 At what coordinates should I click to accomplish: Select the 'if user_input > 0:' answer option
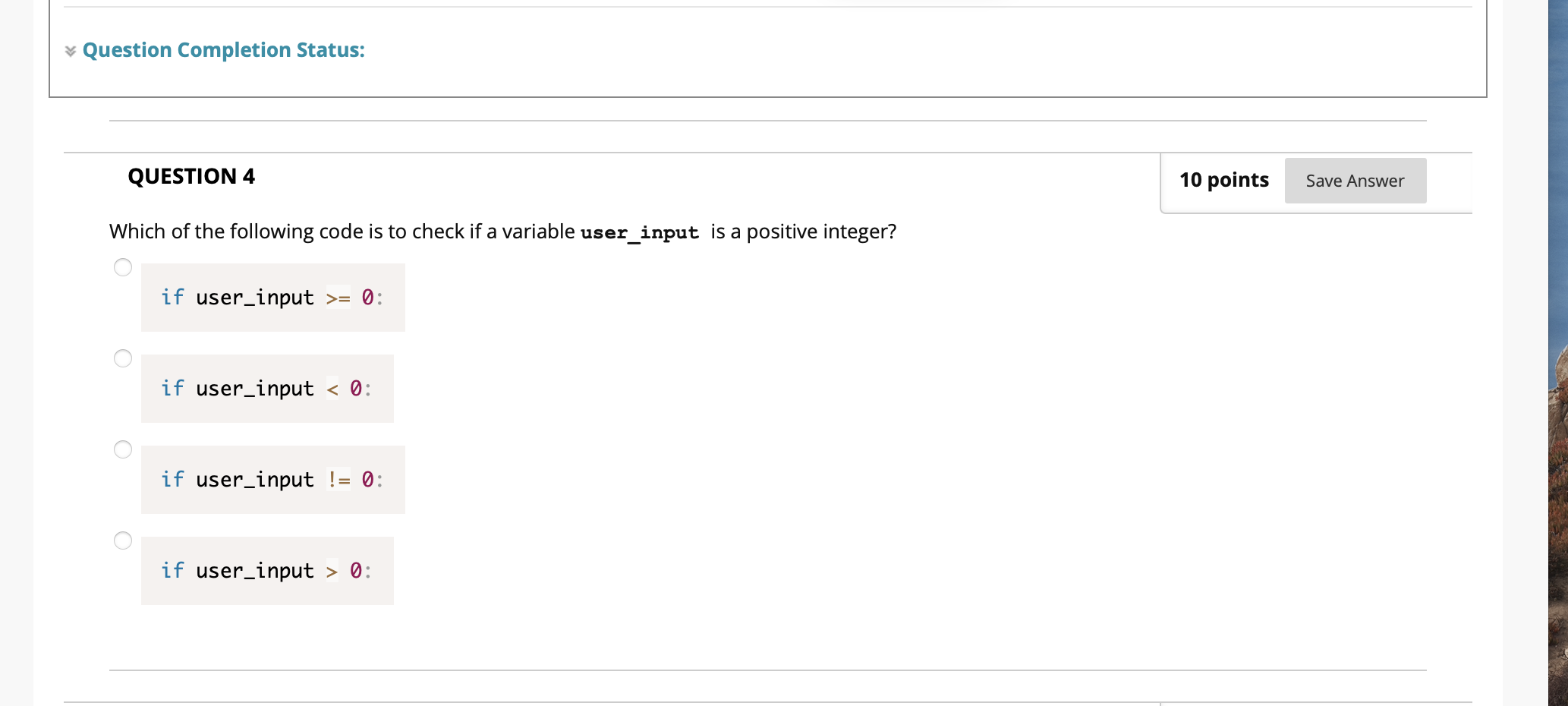click(122, 541)
